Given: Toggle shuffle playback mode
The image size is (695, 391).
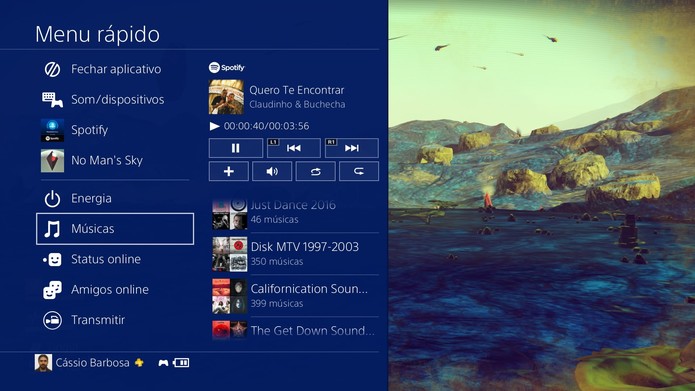Looking at the screenshot, I should pyautogui.click(x=315, y=172).
